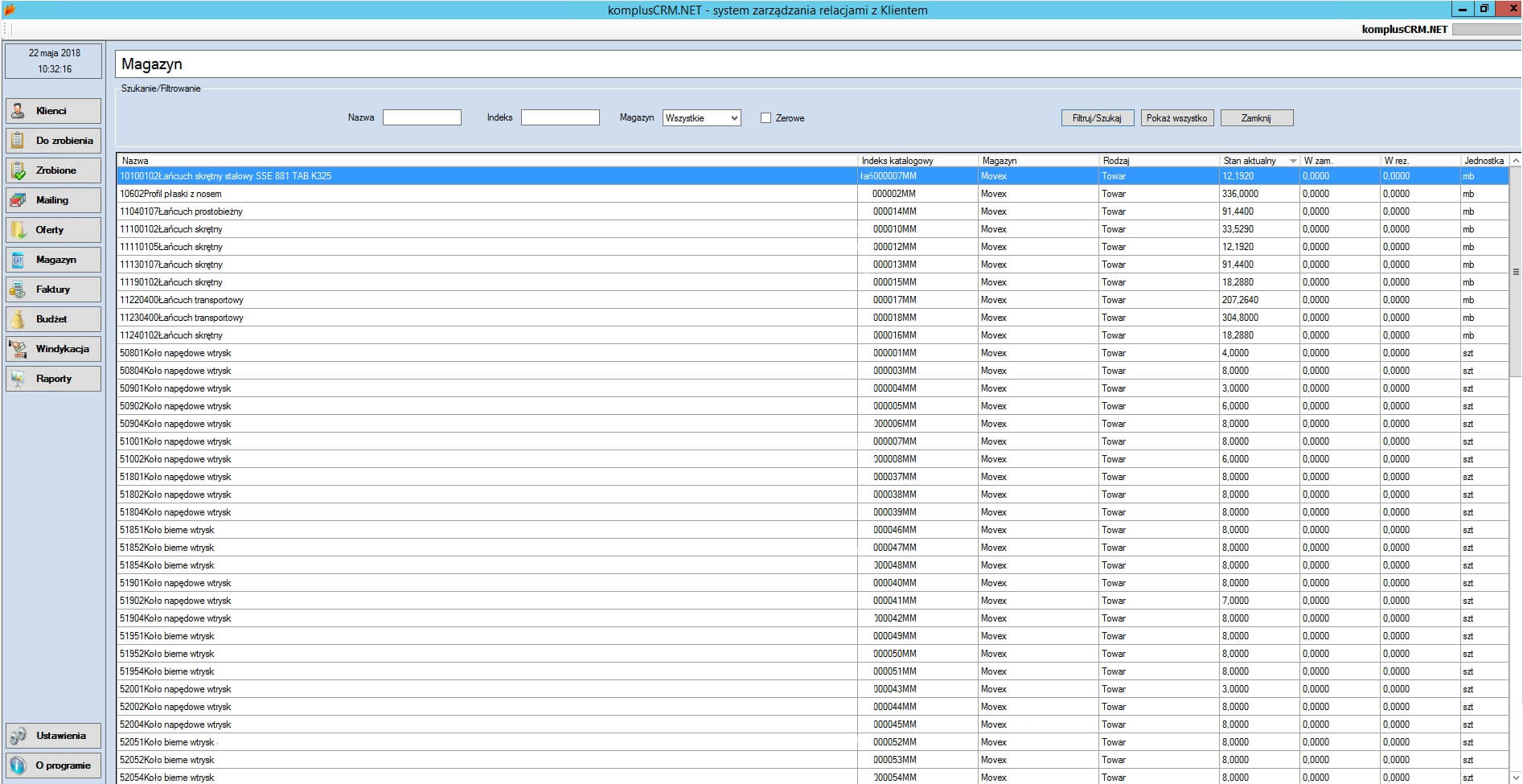Sort by the Nazwa column header
The width and height of the screenshot is (1523, 784).
point(487,161)
